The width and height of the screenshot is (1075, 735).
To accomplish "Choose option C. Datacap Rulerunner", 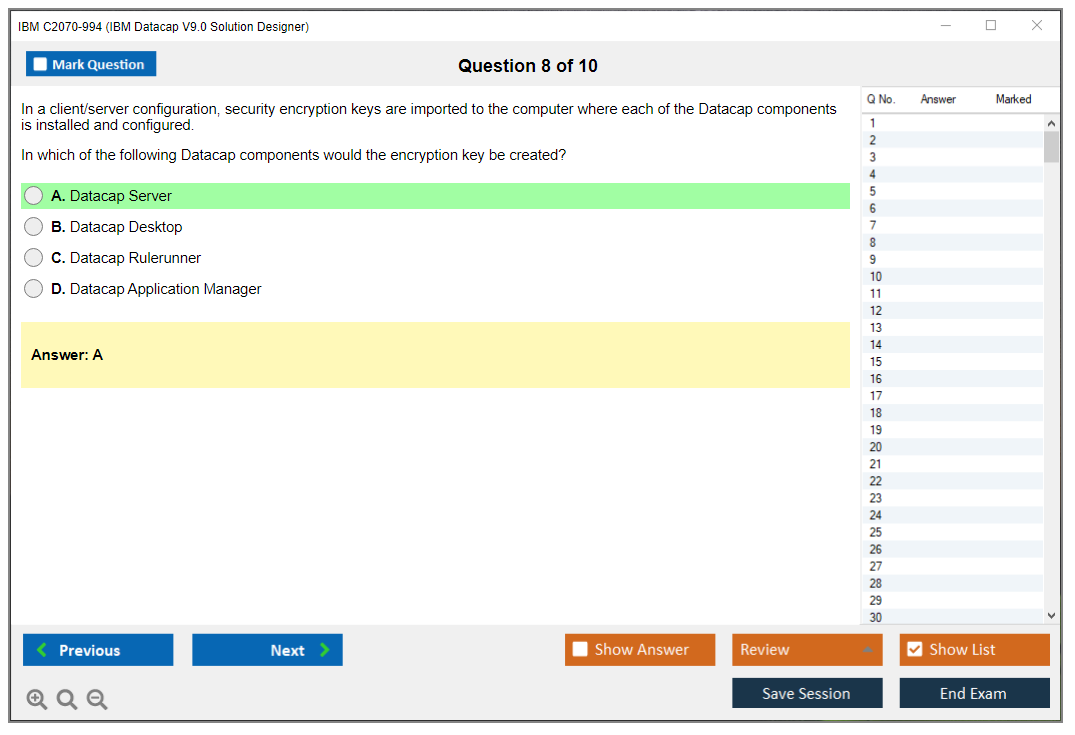I will pyautogui.click(x=34, y=258).
